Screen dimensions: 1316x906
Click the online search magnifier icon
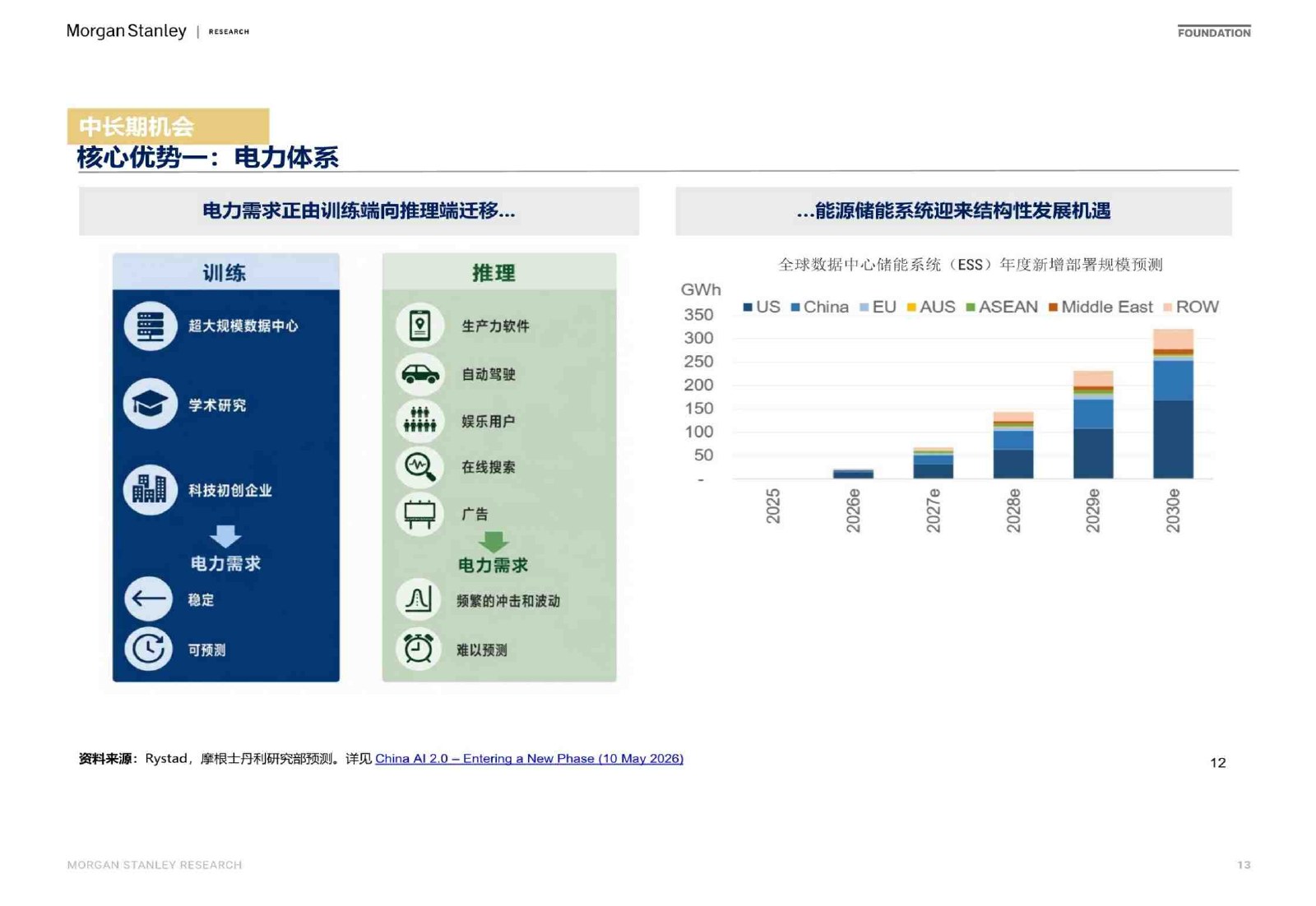click(420, 467)
